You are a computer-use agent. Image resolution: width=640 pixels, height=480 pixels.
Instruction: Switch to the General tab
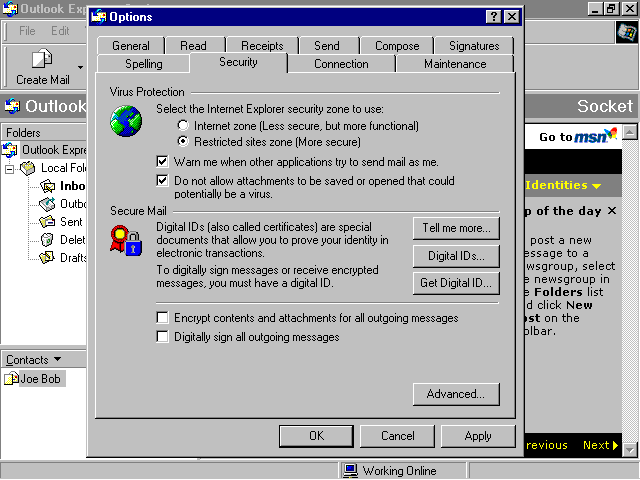click(131, 46)
